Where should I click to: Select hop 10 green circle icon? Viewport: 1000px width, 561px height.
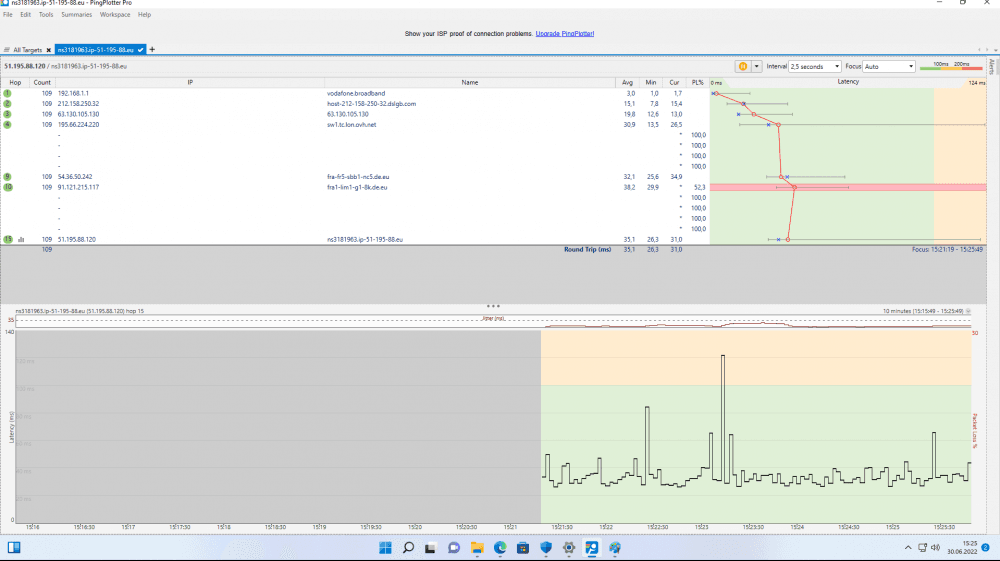click(7, 187)
